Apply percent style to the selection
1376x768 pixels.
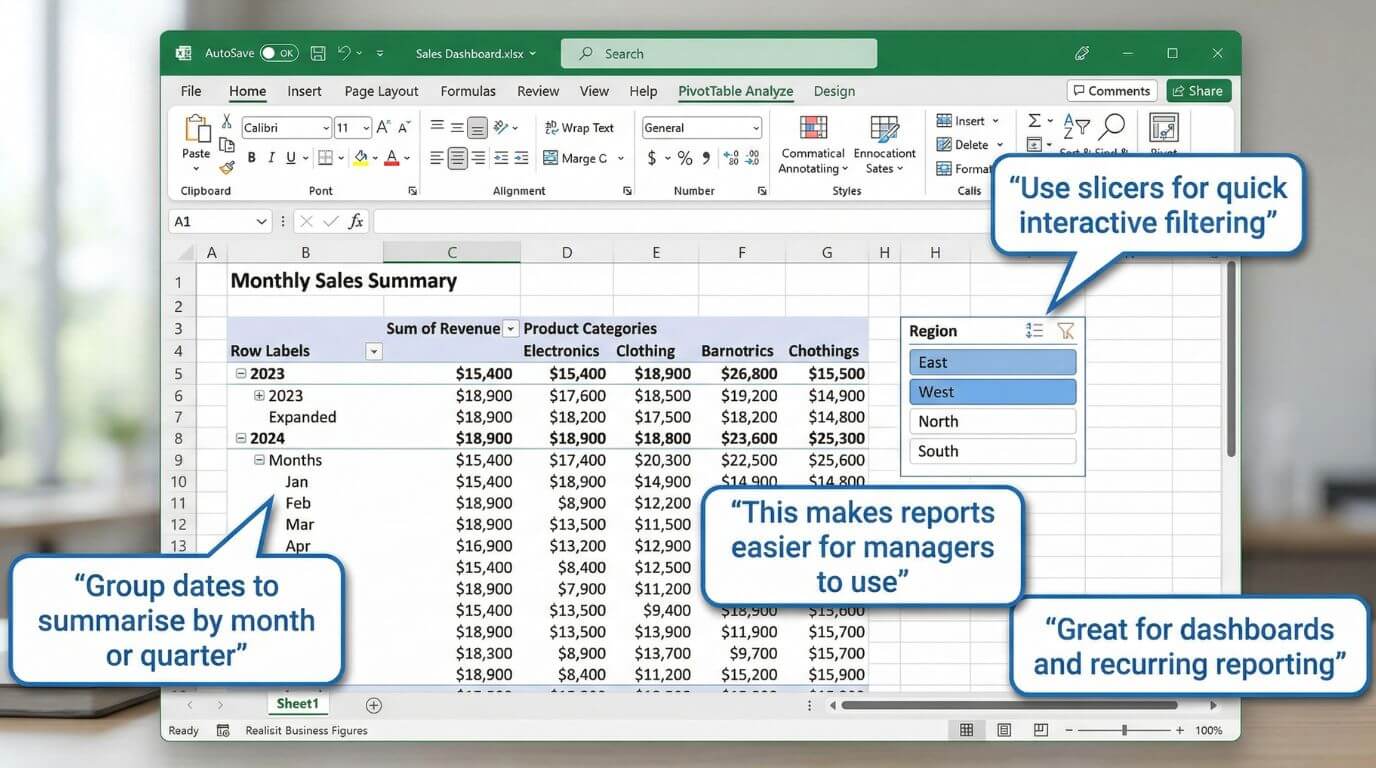685,158
